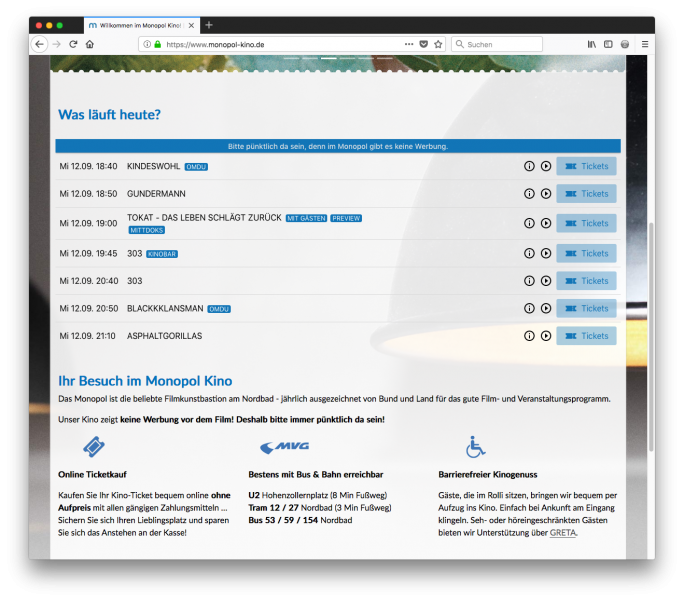Click the GUNDERMANN film title
Image resolution: width=684 pixels, height=600 pixels.
(156, 194)
